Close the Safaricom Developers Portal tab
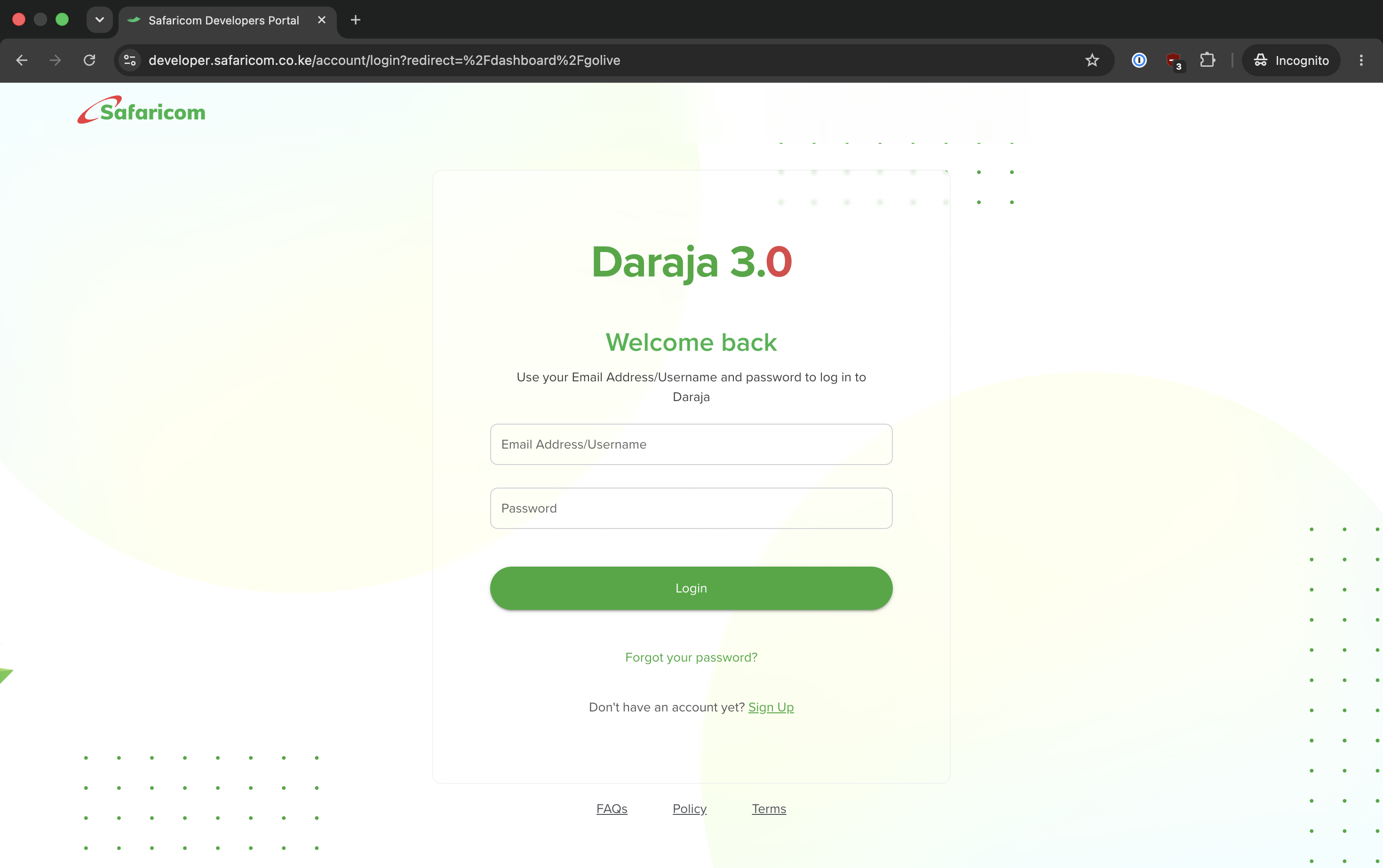The width and height of the screenshot is (1383, 868). point(322,20)
